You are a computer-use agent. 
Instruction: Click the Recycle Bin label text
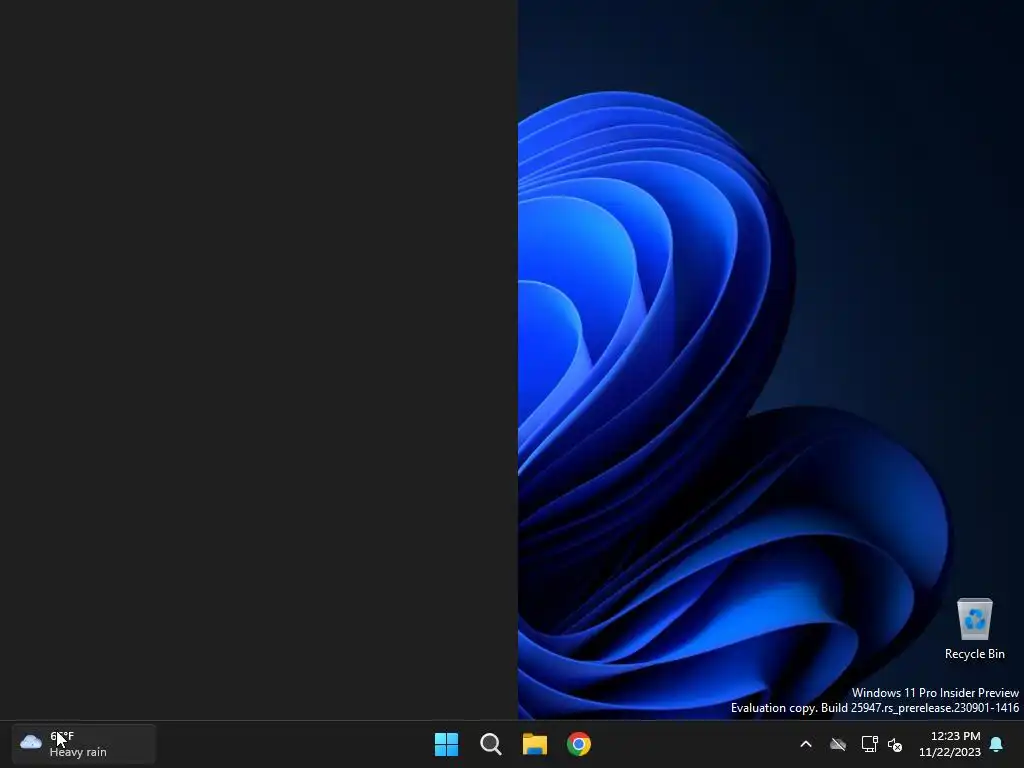[x=974, y=654]
